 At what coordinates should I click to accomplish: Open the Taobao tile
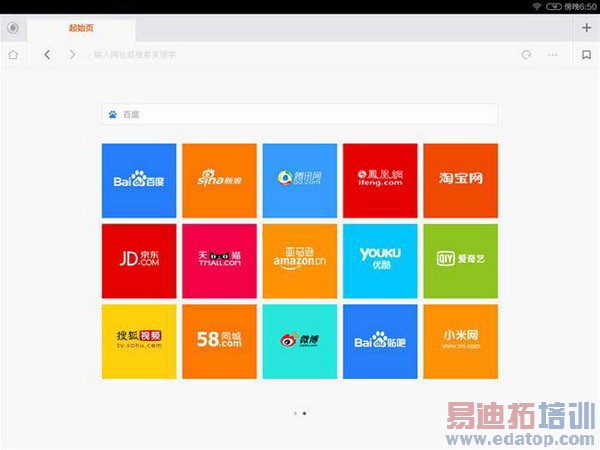tap(460, 181)
